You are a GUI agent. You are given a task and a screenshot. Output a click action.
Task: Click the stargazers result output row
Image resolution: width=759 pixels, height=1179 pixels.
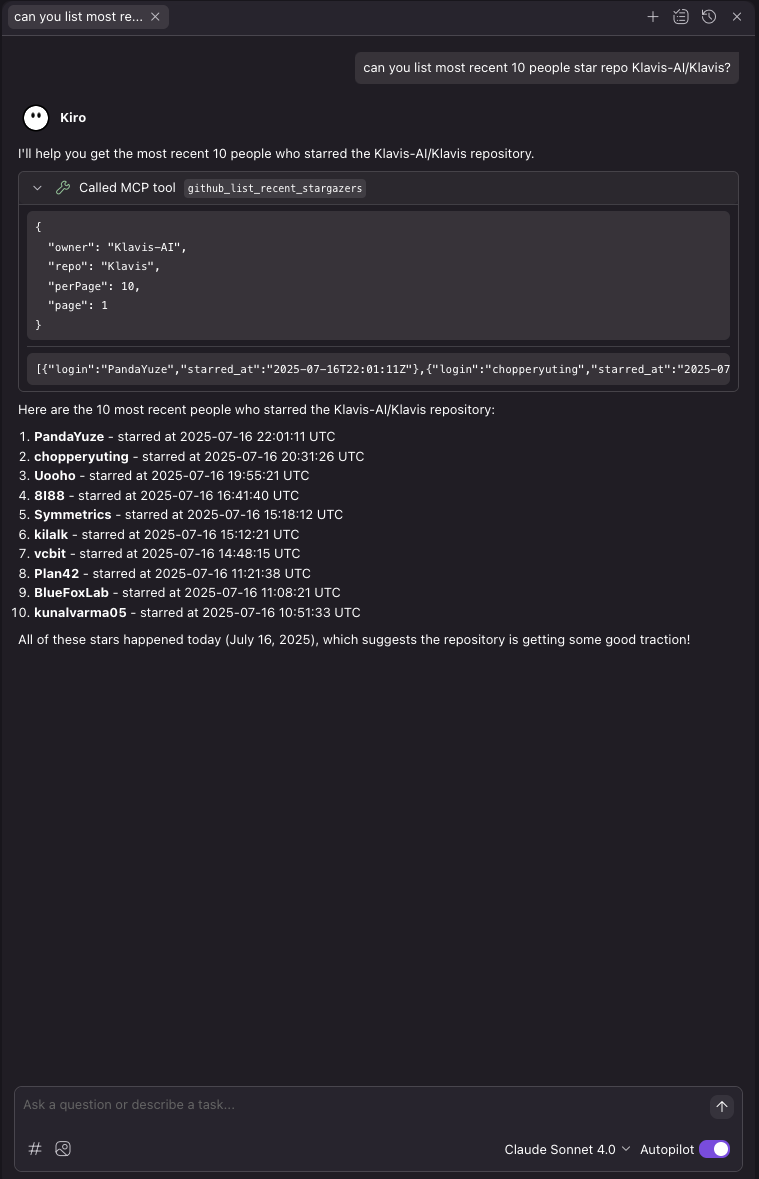point(378,369)
